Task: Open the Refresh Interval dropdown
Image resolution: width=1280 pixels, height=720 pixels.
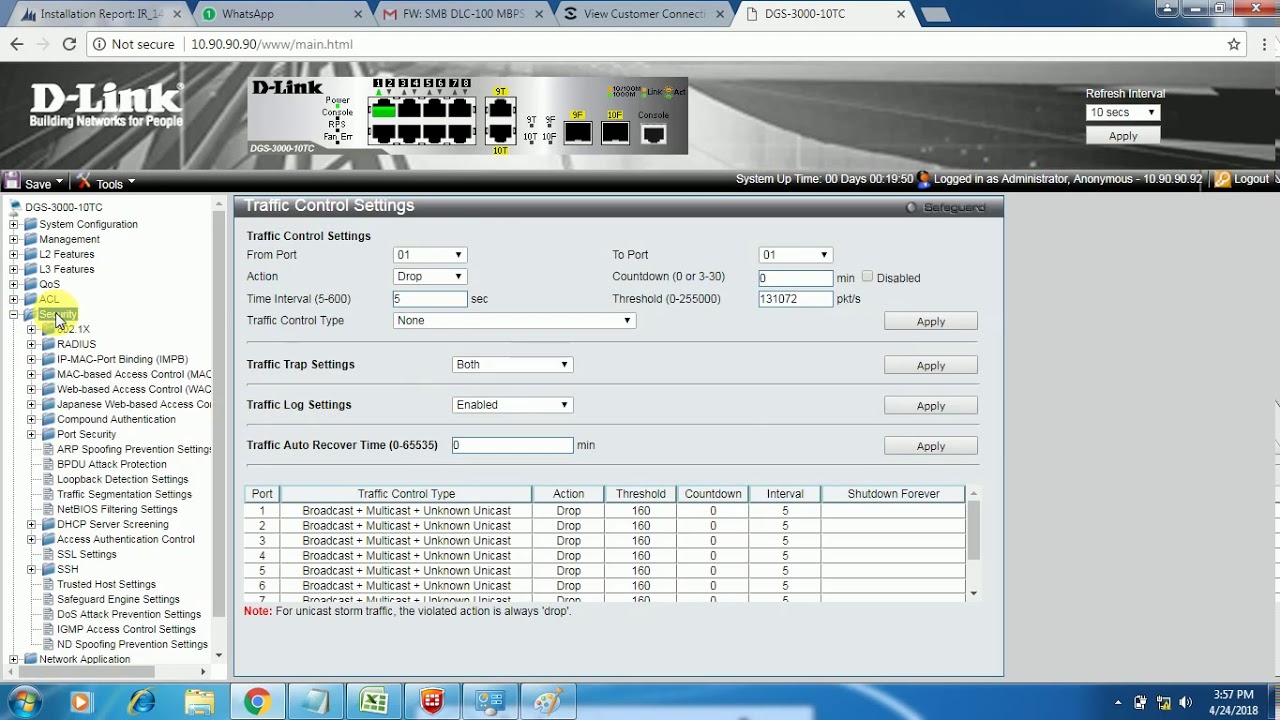Action: tap(1123, 113)
